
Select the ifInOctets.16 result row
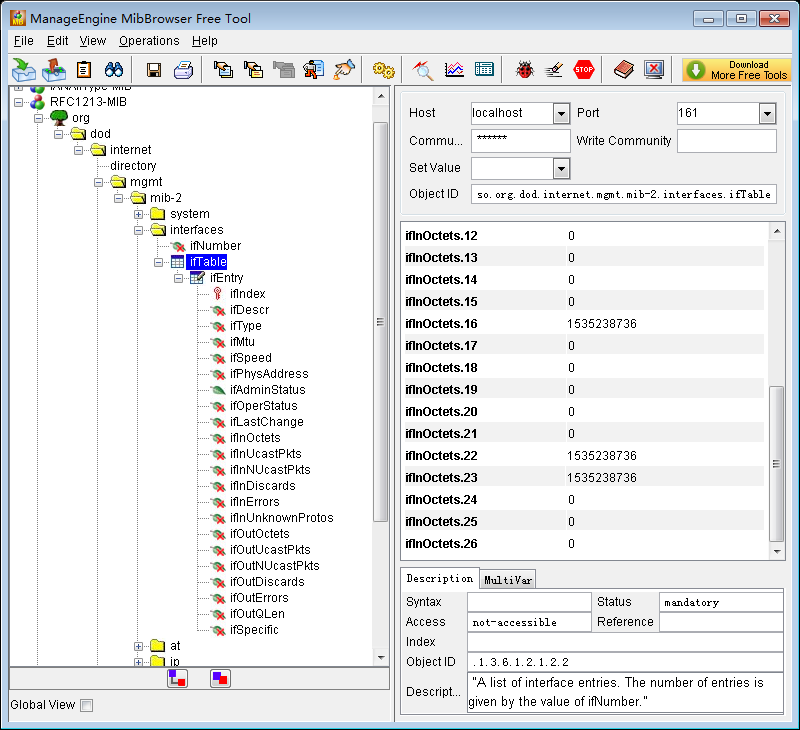tap(585, 323)
